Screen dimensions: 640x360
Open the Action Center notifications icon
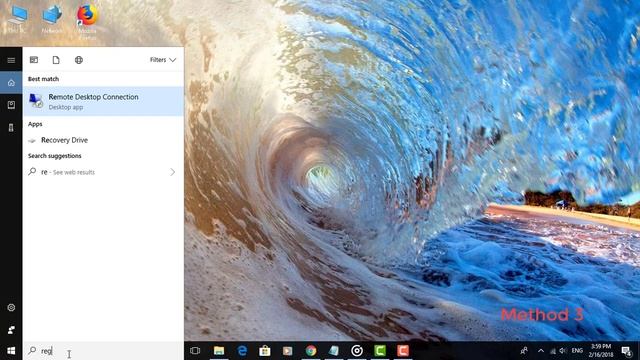click(x=627, y=351)
